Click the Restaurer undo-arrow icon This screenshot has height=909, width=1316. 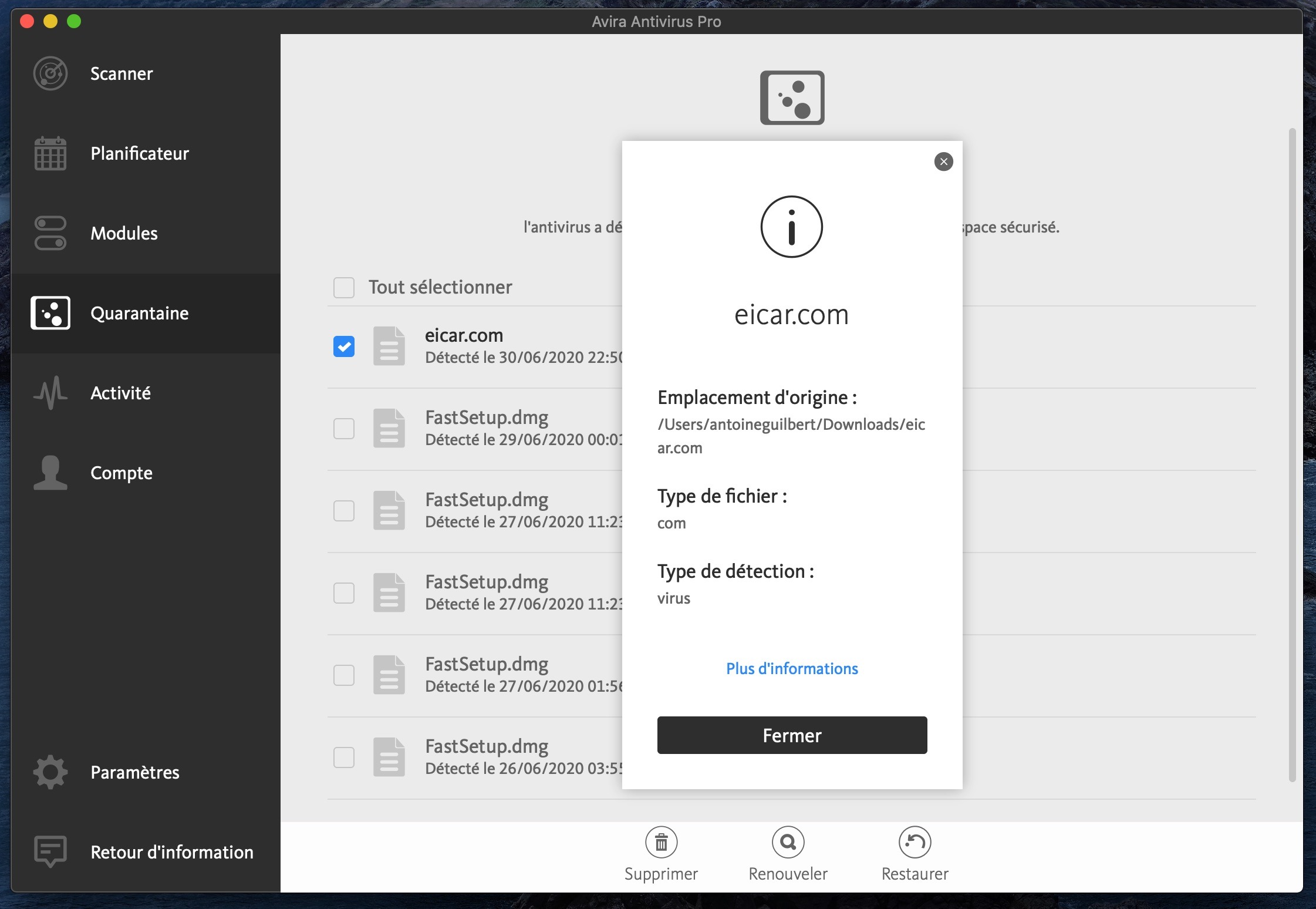(915, 842)
